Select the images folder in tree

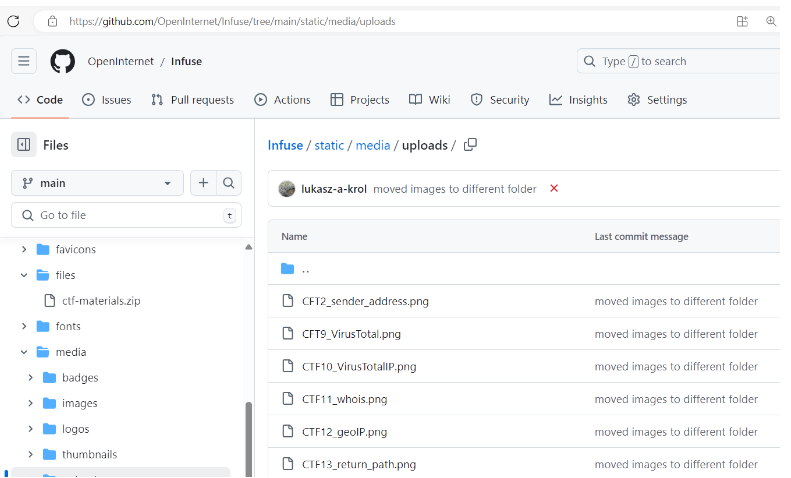(x=80, y=403)
